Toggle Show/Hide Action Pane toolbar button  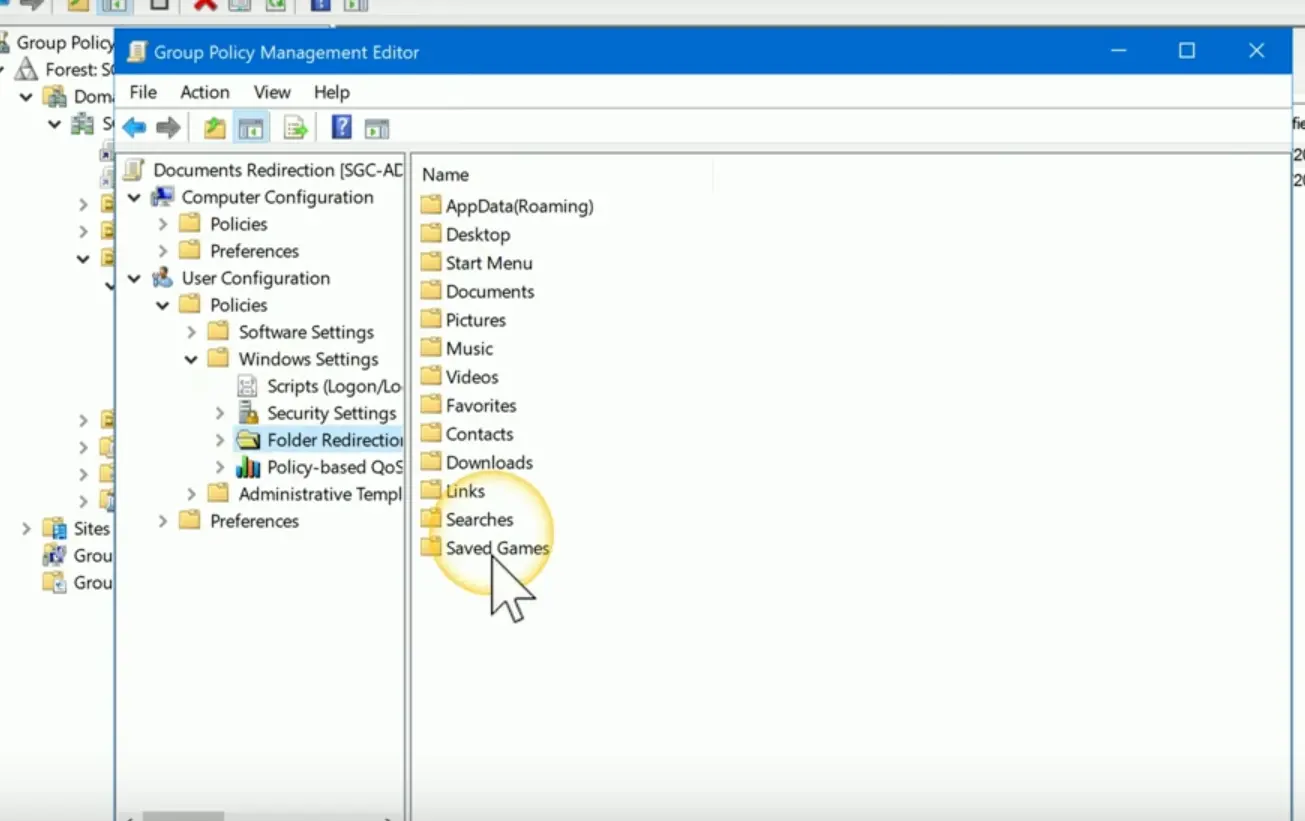[x=377, y=128]
